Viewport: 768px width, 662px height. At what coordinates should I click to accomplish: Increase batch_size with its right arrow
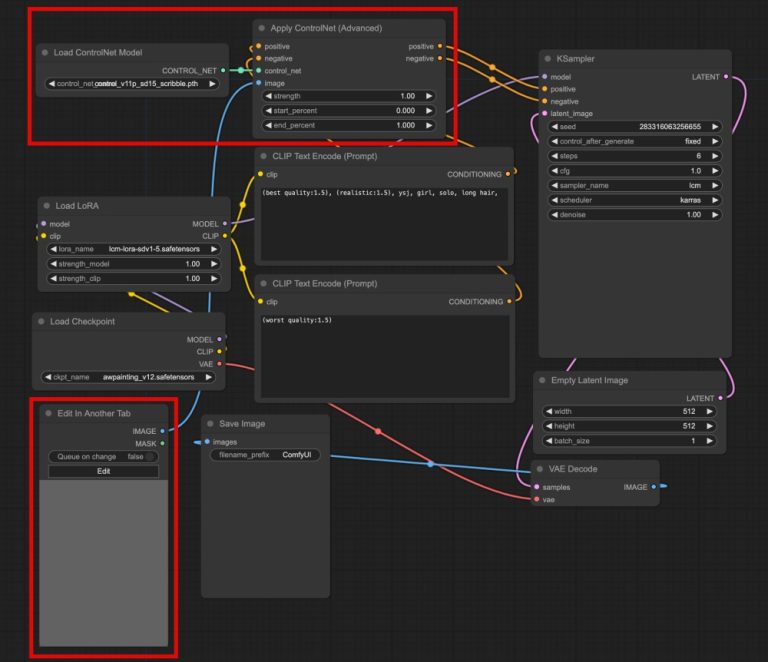(x=709, y=441)
